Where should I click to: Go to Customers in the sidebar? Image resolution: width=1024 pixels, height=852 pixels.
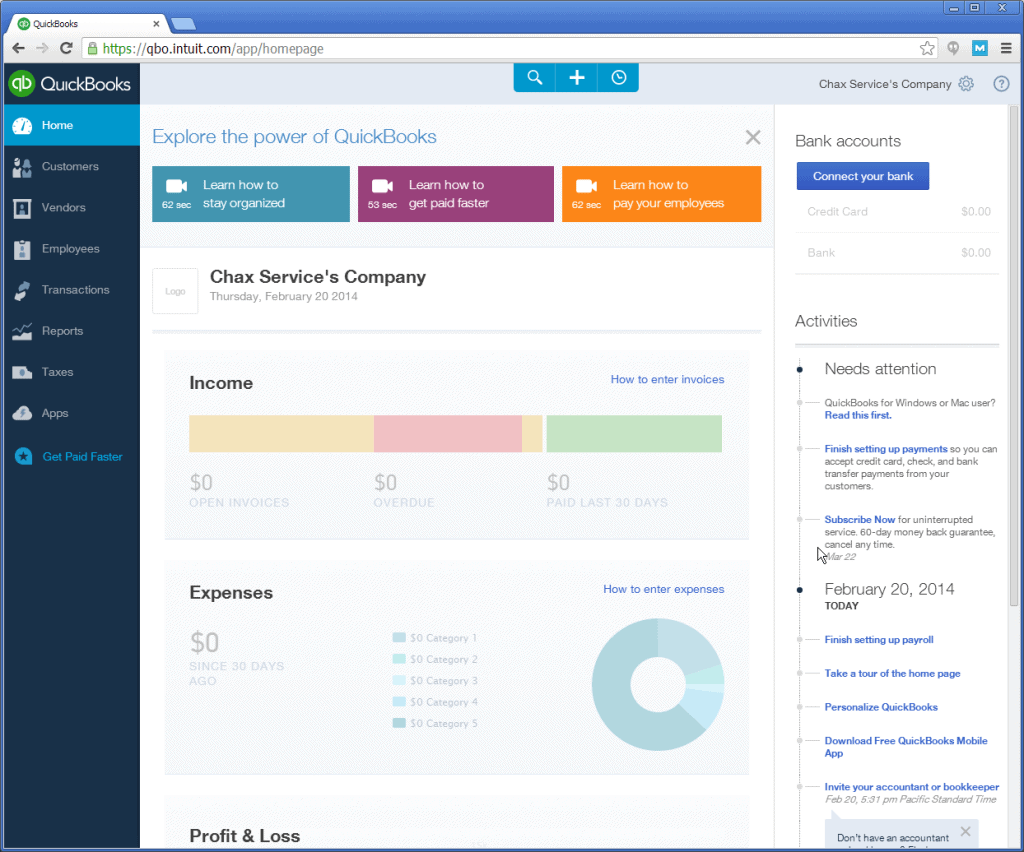click(71, 166)
